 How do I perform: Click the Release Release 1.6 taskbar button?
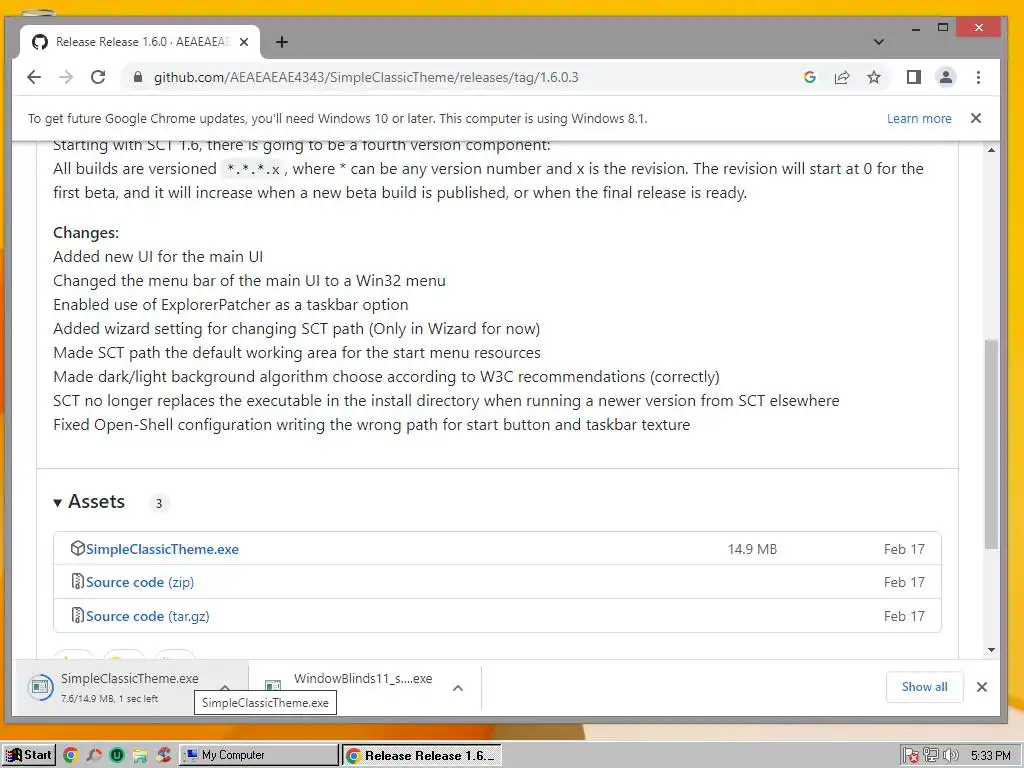422,756
